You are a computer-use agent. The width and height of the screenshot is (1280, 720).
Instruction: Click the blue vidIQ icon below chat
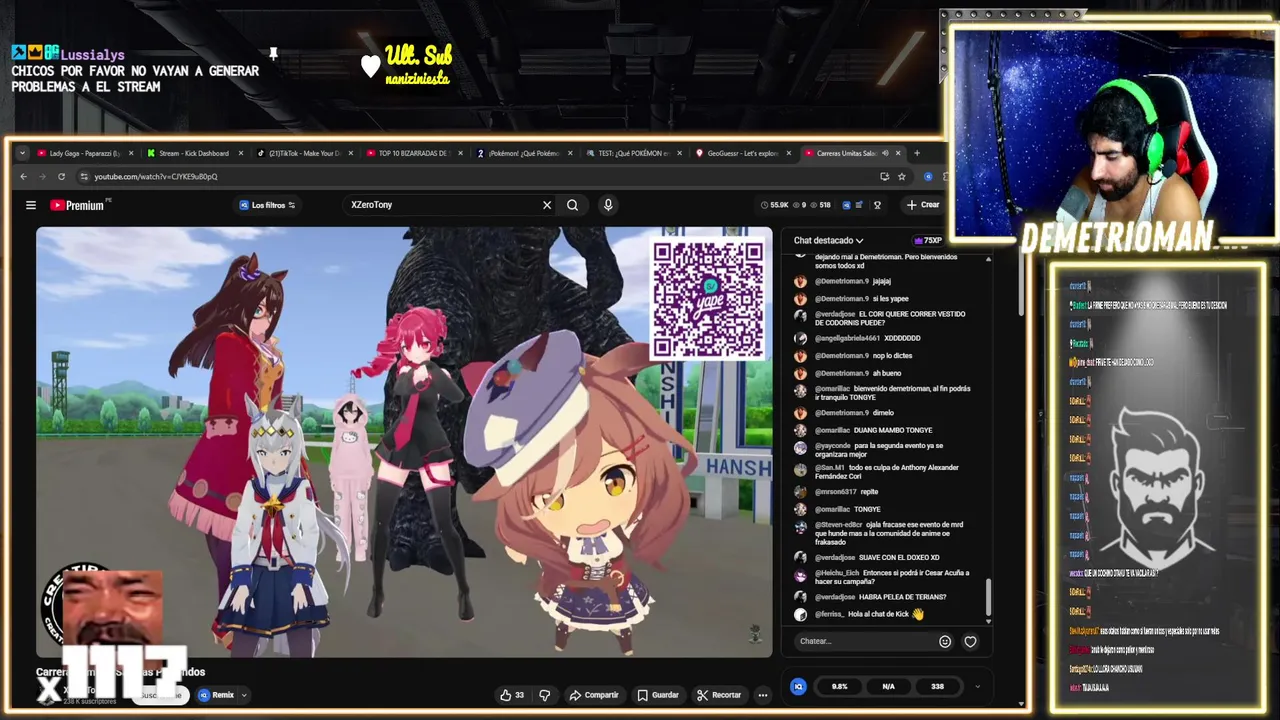pos(798,686)
